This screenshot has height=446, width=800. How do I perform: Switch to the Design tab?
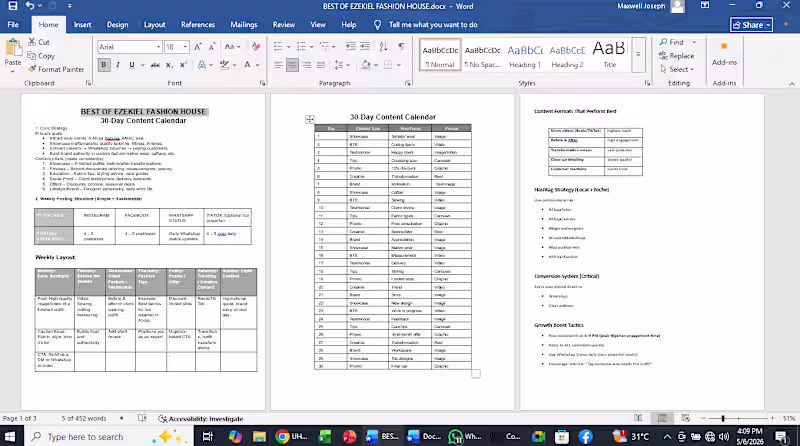click(117, 24)
